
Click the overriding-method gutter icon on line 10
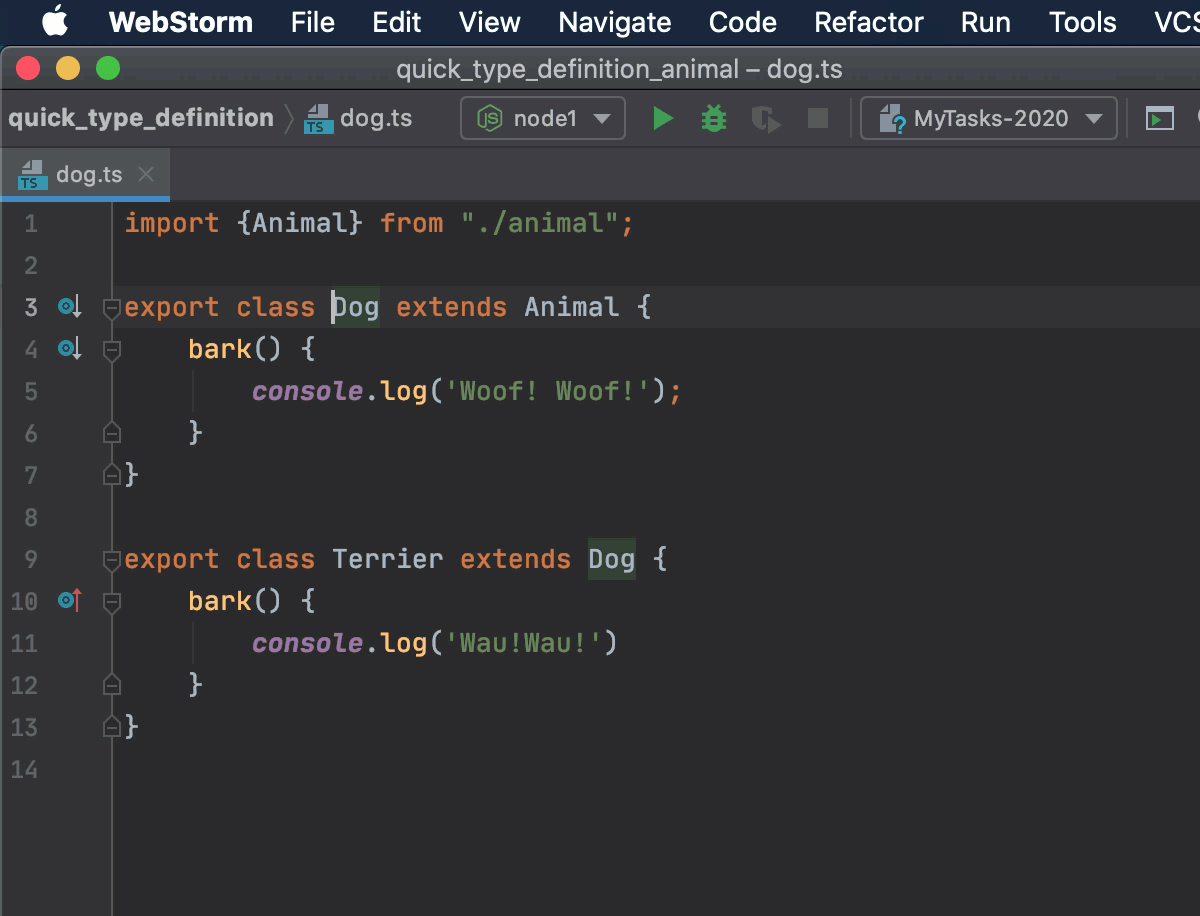[x=68, y=601]
